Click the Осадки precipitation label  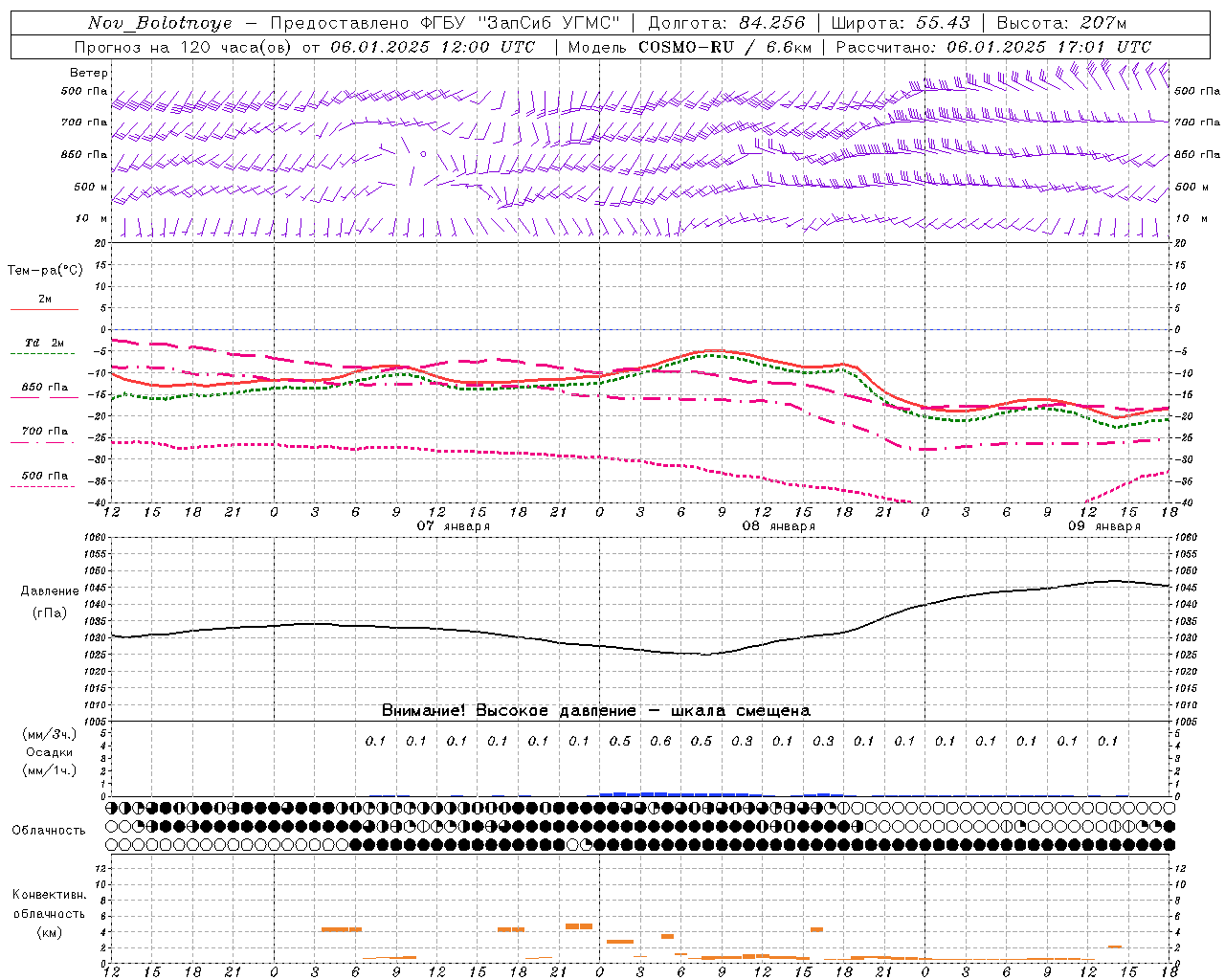pyautogui.click(x=49, y=752)
